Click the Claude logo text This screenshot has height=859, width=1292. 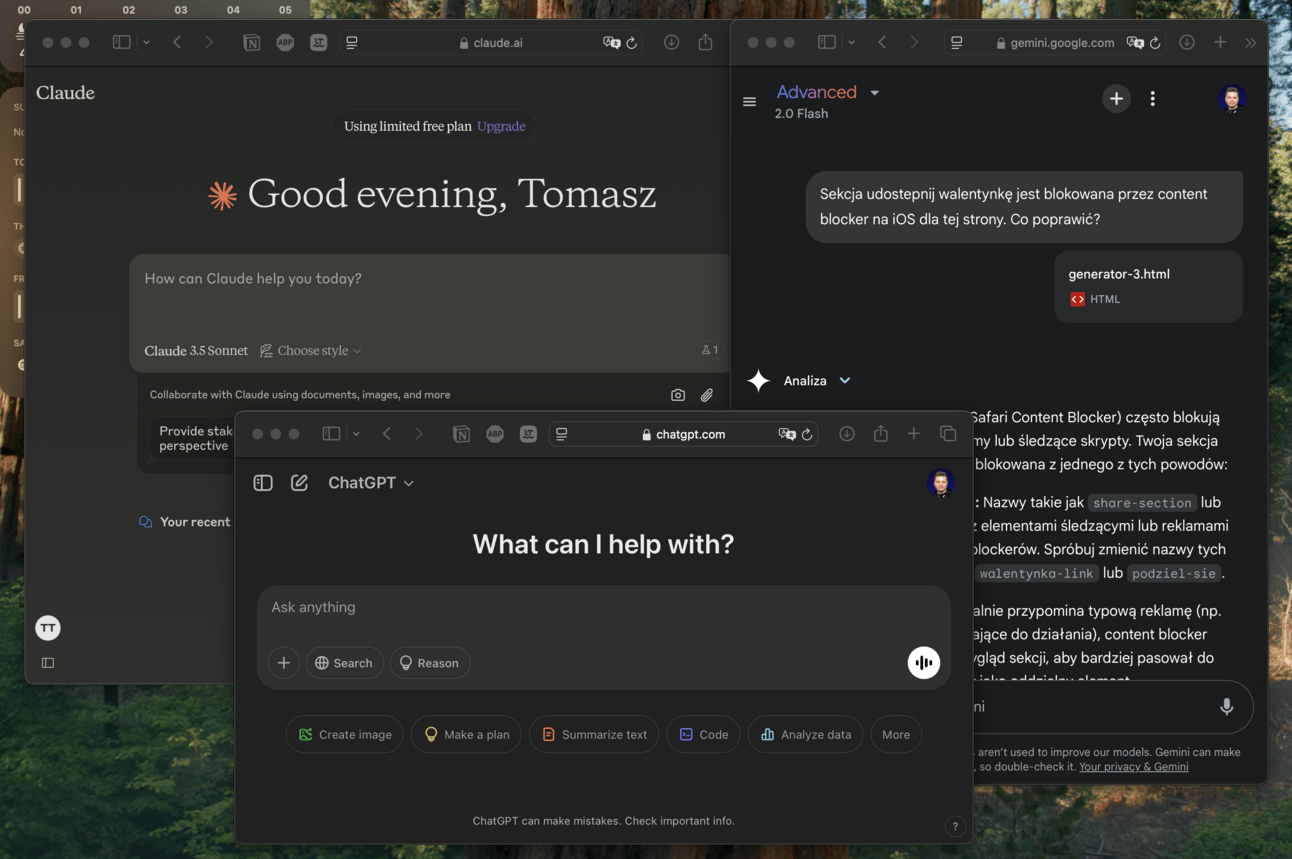tap(65, 93)
